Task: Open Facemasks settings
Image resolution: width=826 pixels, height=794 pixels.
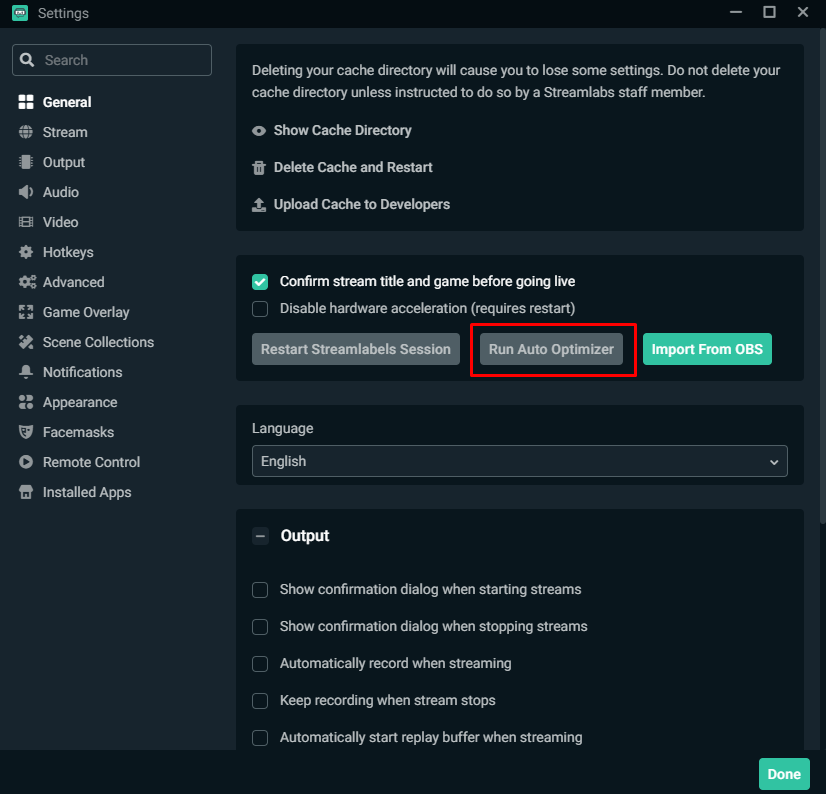Action: [78, 433]
